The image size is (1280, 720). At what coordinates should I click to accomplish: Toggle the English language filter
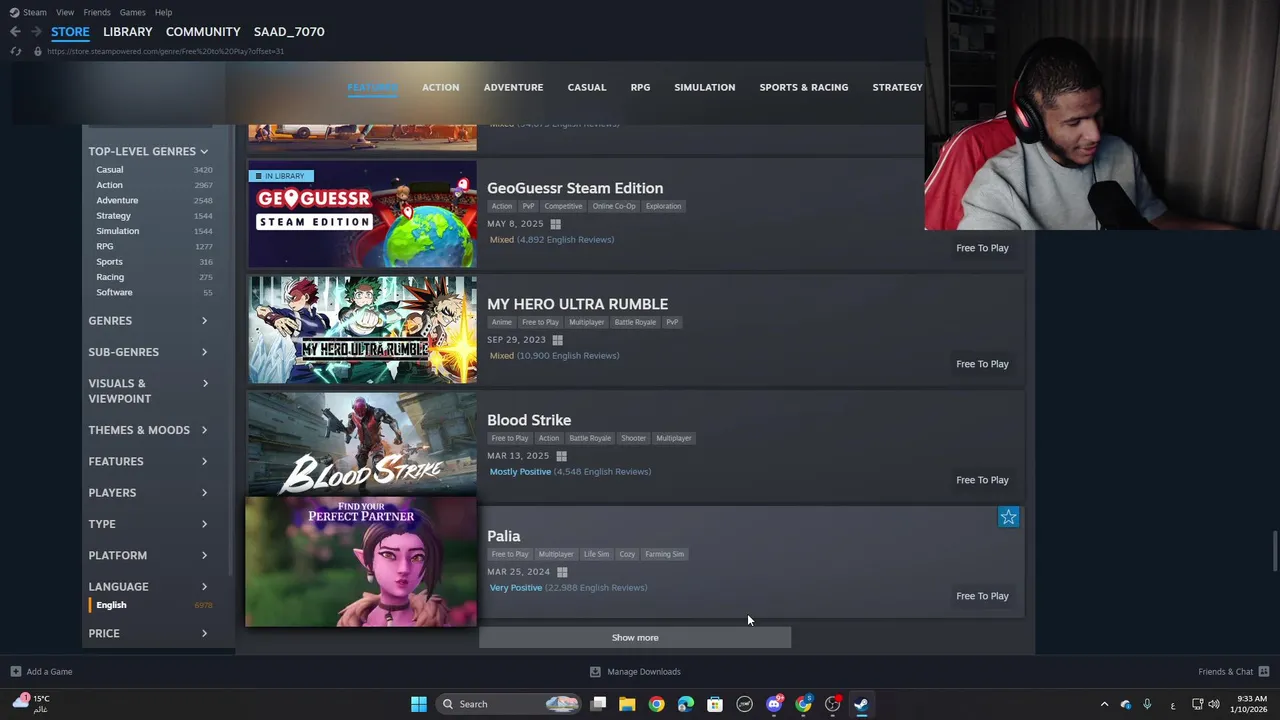point(111,605)
